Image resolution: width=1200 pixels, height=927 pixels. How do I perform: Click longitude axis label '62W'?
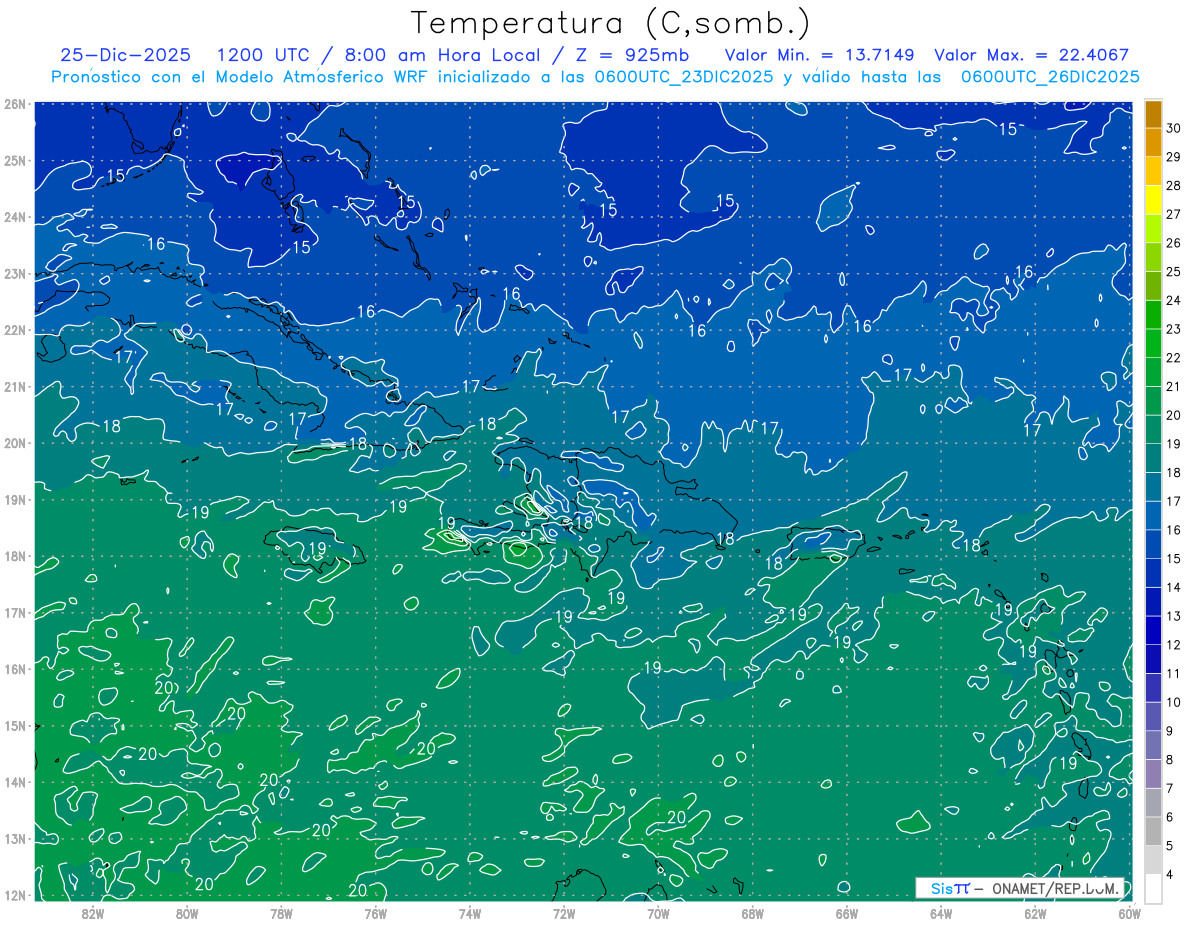coord(1035,913)
